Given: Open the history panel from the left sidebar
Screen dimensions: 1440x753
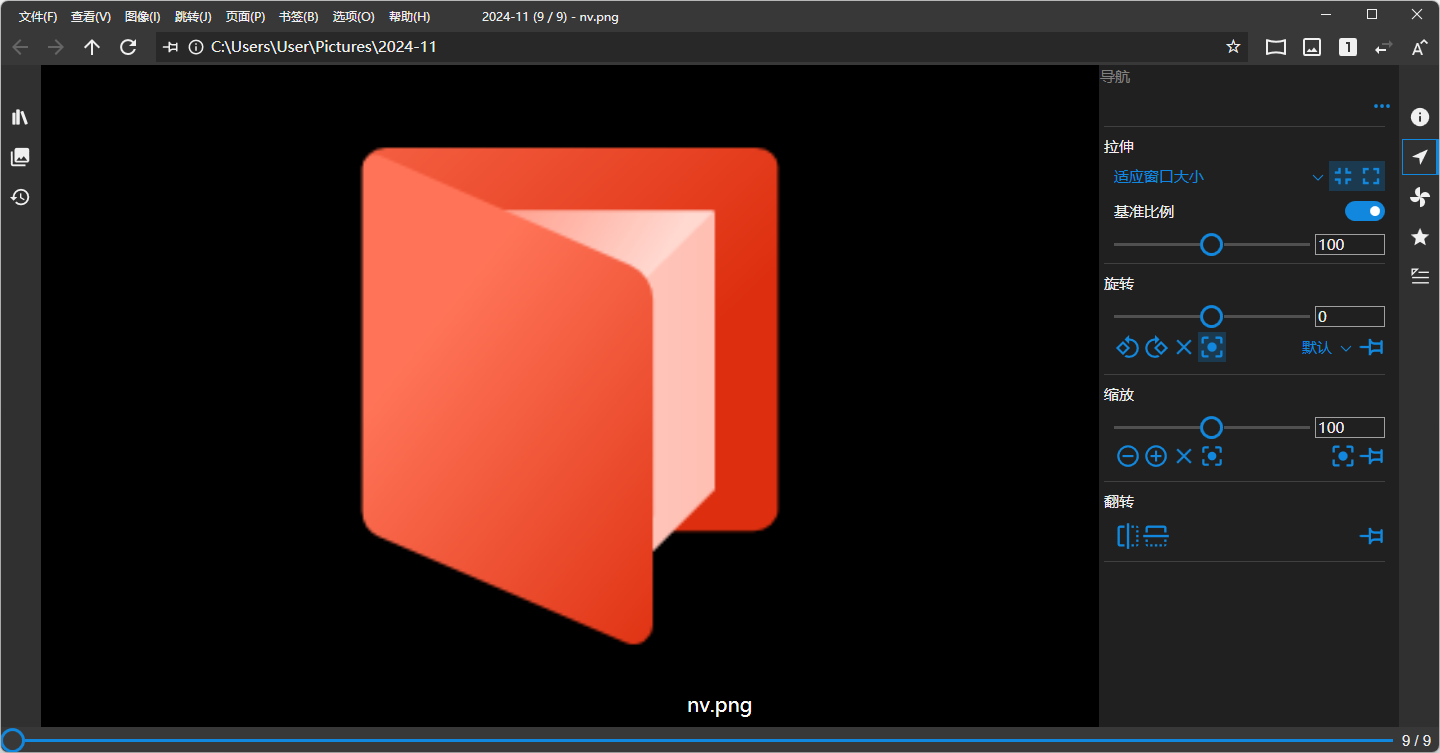Looking at the screenshot, I should (x=20, y=197).
